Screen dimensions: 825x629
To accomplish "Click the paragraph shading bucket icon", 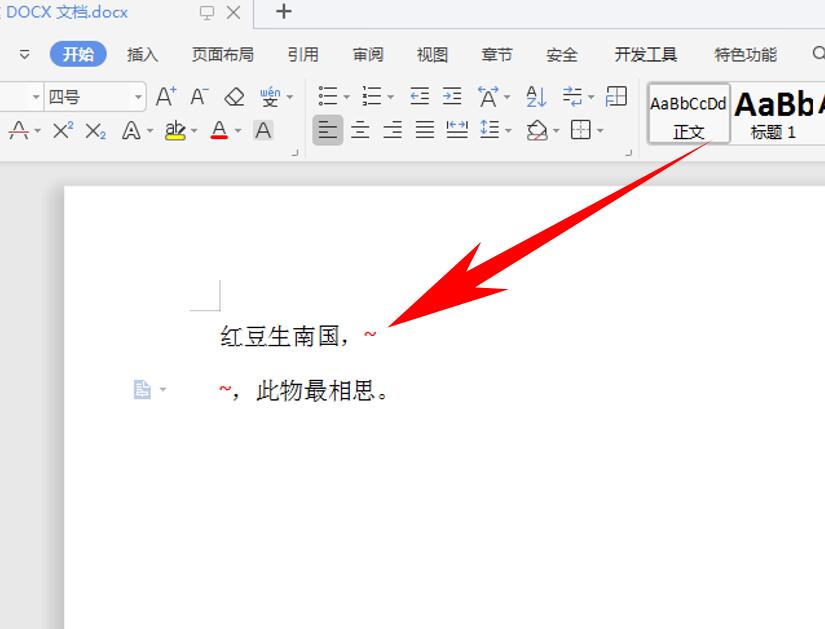I will (x=537, y=130).
